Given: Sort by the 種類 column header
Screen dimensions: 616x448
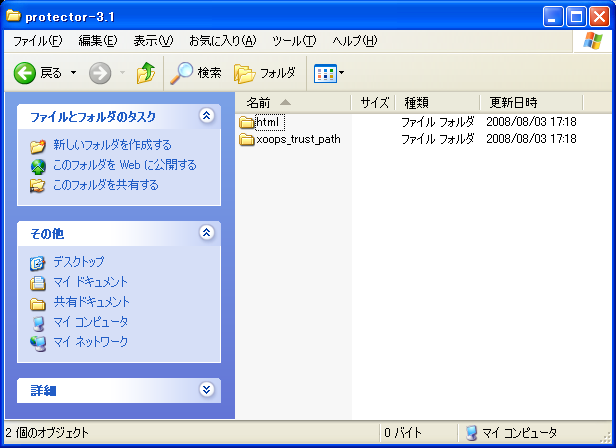Looking at the screenshot, I should tap(437, 103).
